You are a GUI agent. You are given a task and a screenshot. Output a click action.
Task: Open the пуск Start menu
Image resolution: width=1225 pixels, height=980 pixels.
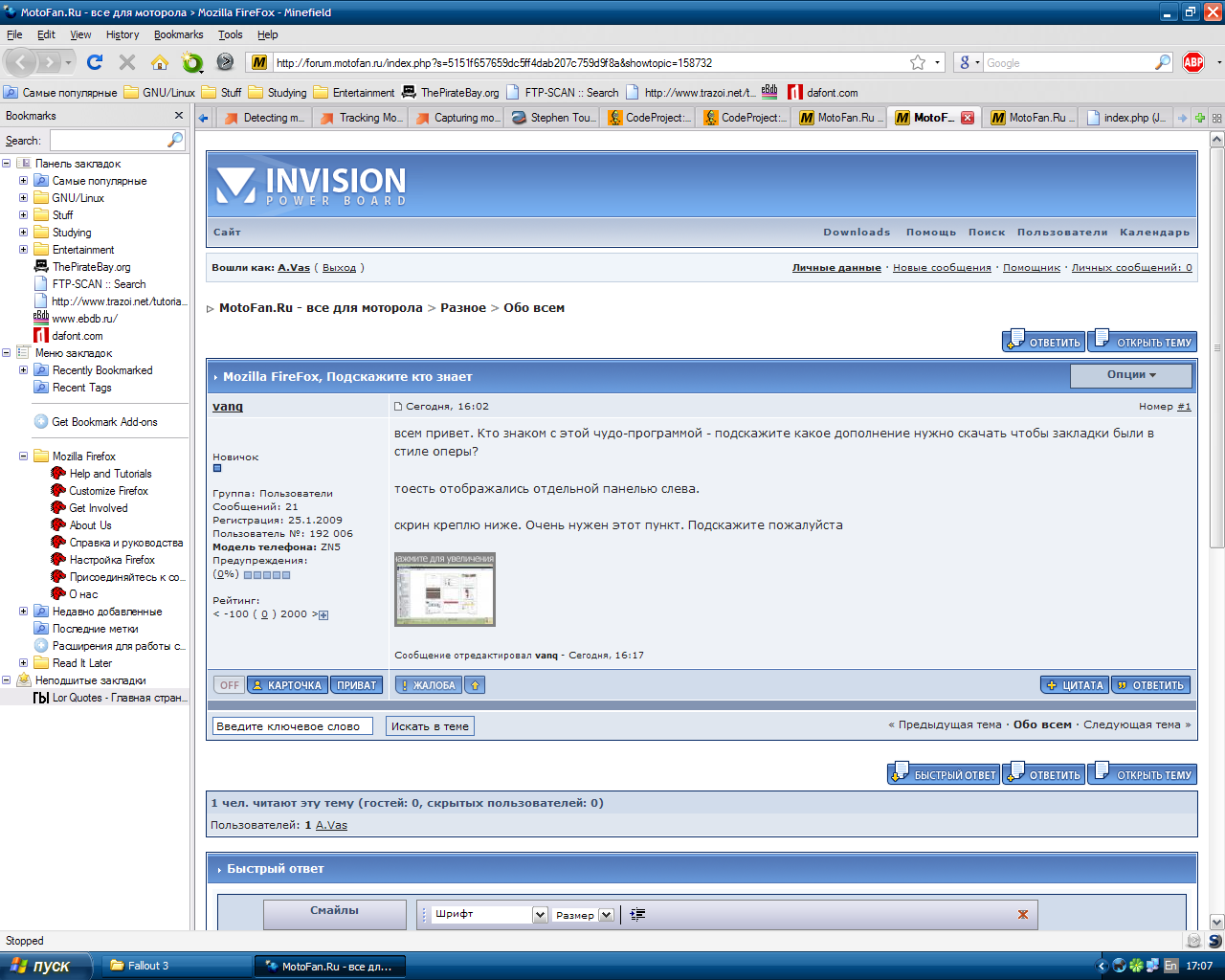46,966
